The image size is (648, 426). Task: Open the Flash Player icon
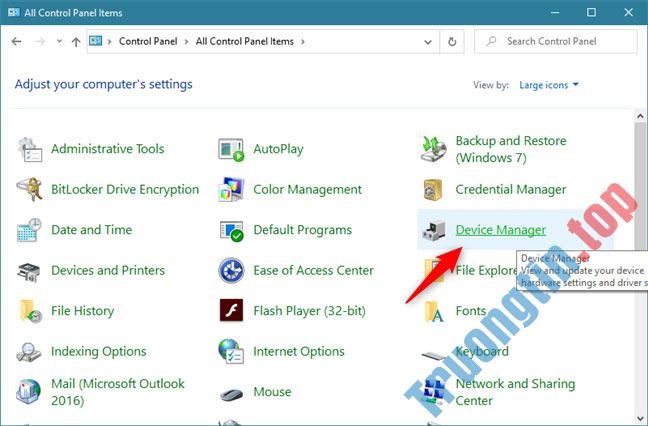231,310
